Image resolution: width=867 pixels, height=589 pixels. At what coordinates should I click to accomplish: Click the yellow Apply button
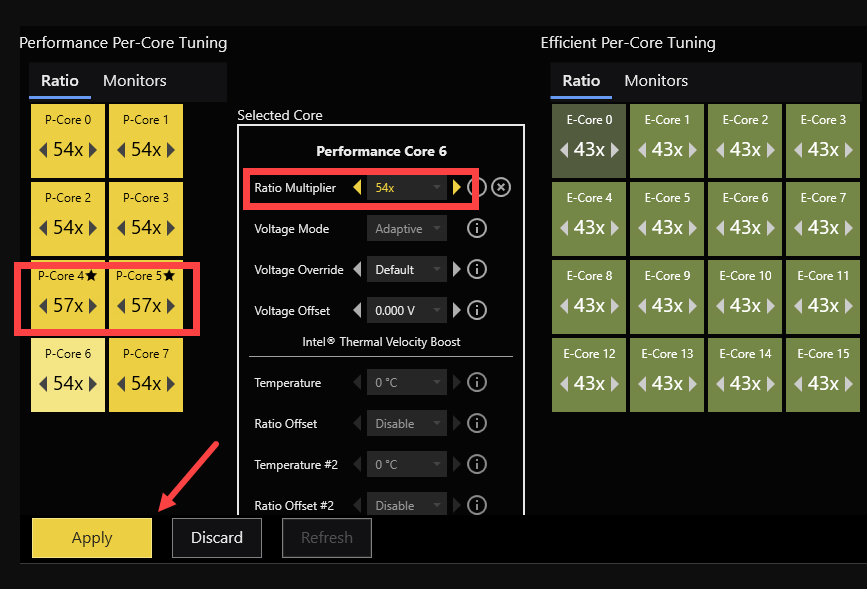92,538
